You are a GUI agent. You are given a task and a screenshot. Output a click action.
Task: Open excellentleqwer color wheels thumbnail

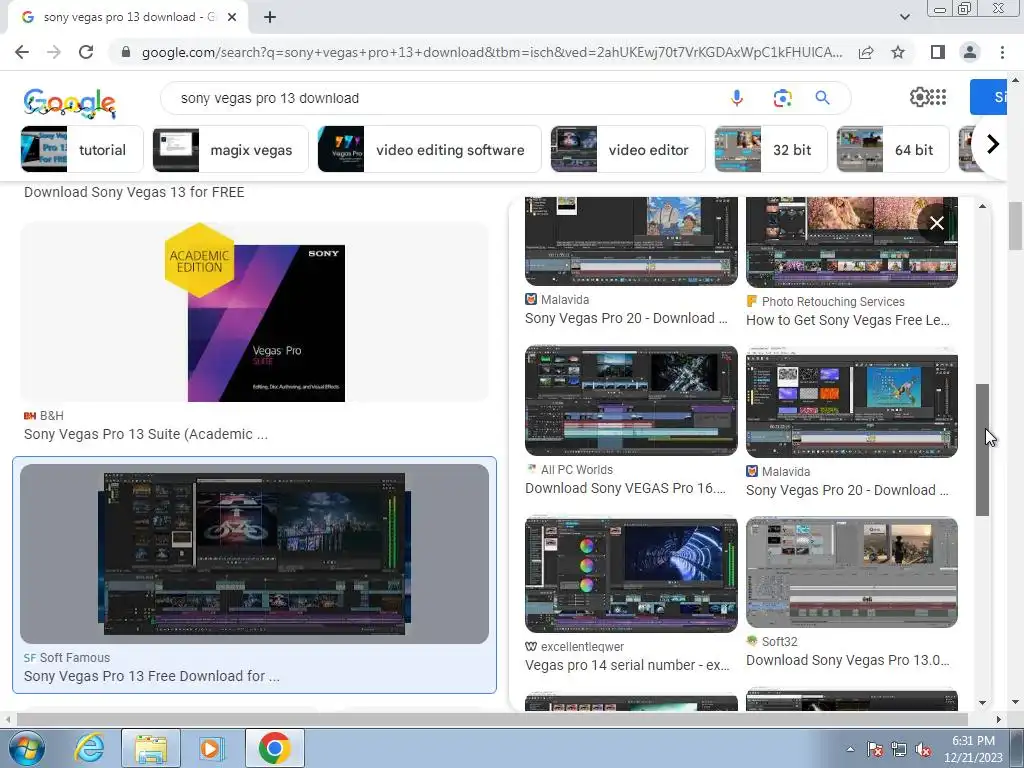(631, 575)
